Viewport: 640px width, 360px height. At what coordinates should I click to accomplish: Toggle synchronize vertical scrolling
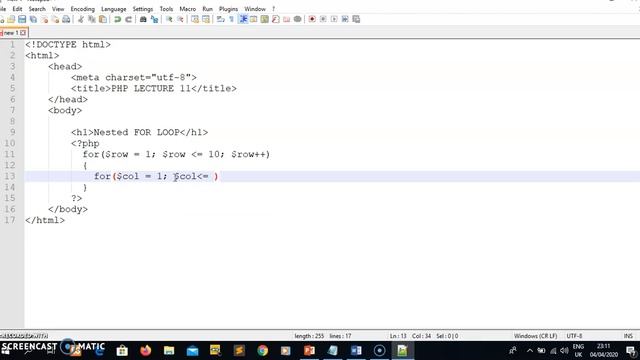(x=195, y=19)
